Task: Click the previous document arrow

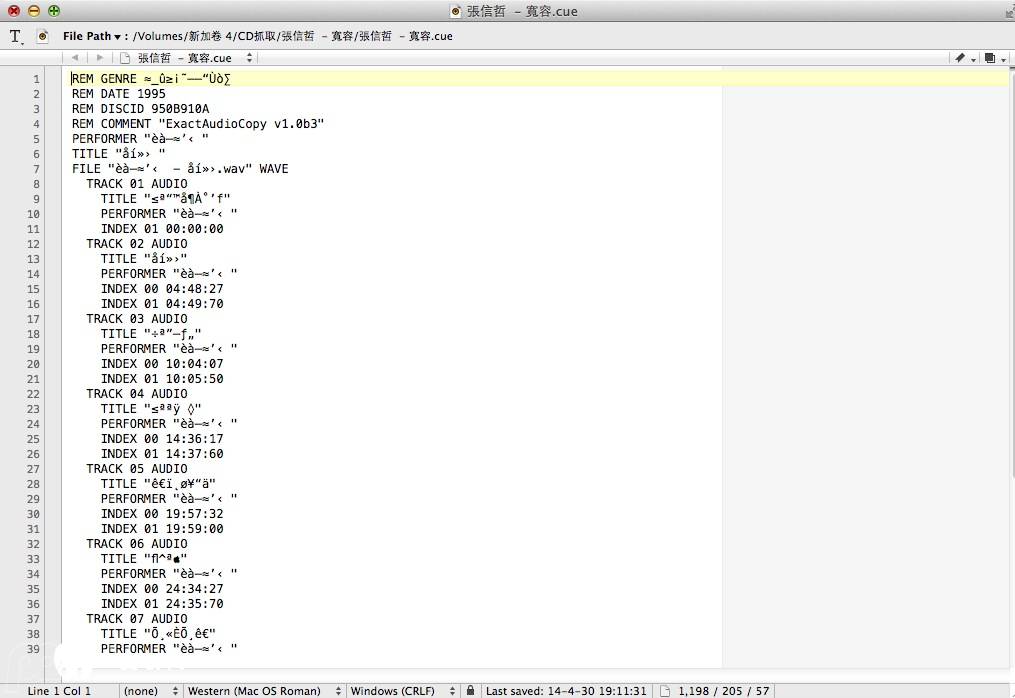Action: pos(77,58)
